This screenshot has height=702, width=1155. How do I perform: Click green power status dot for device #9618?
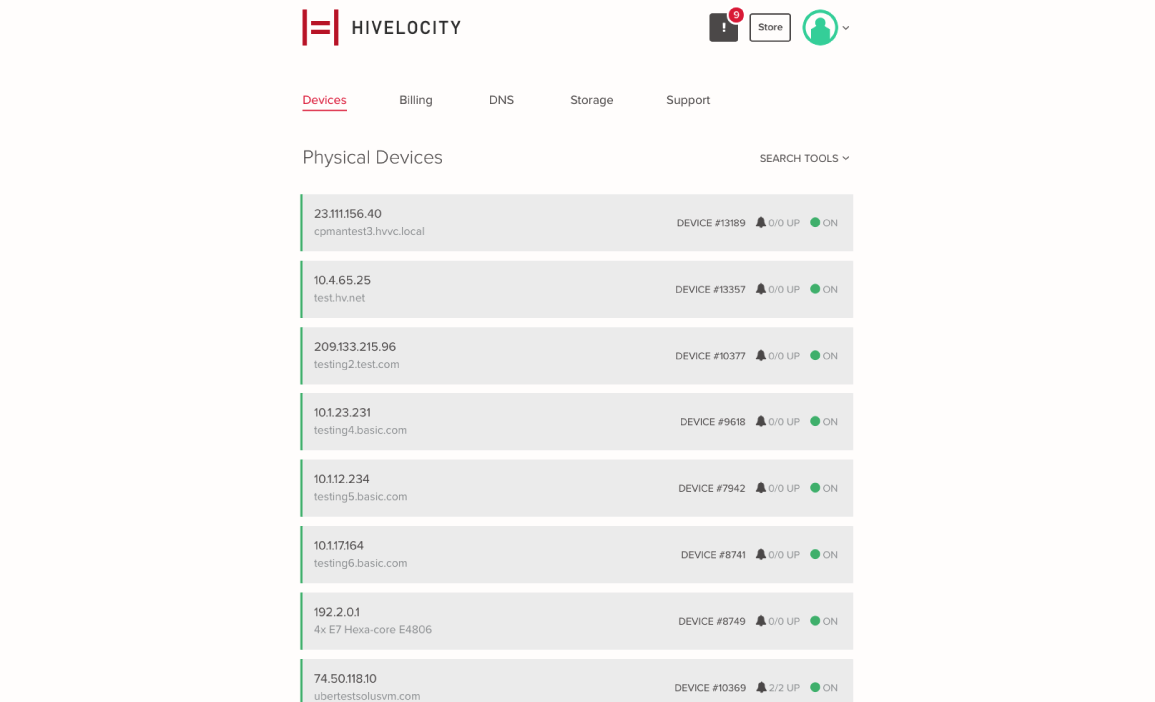pos(815,421)
